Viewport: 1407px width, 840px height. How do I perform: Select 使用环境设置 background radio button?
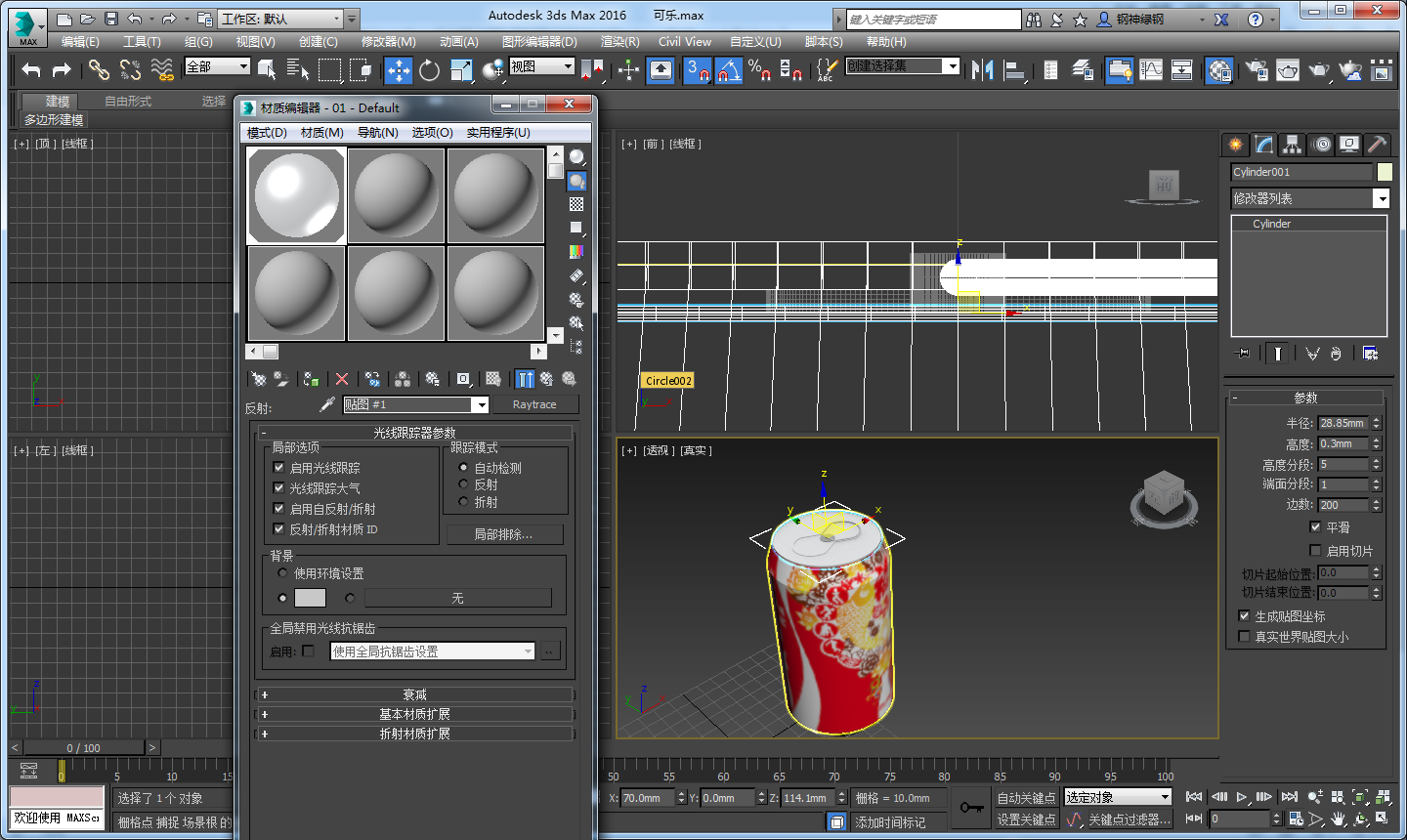pos(282,573)
